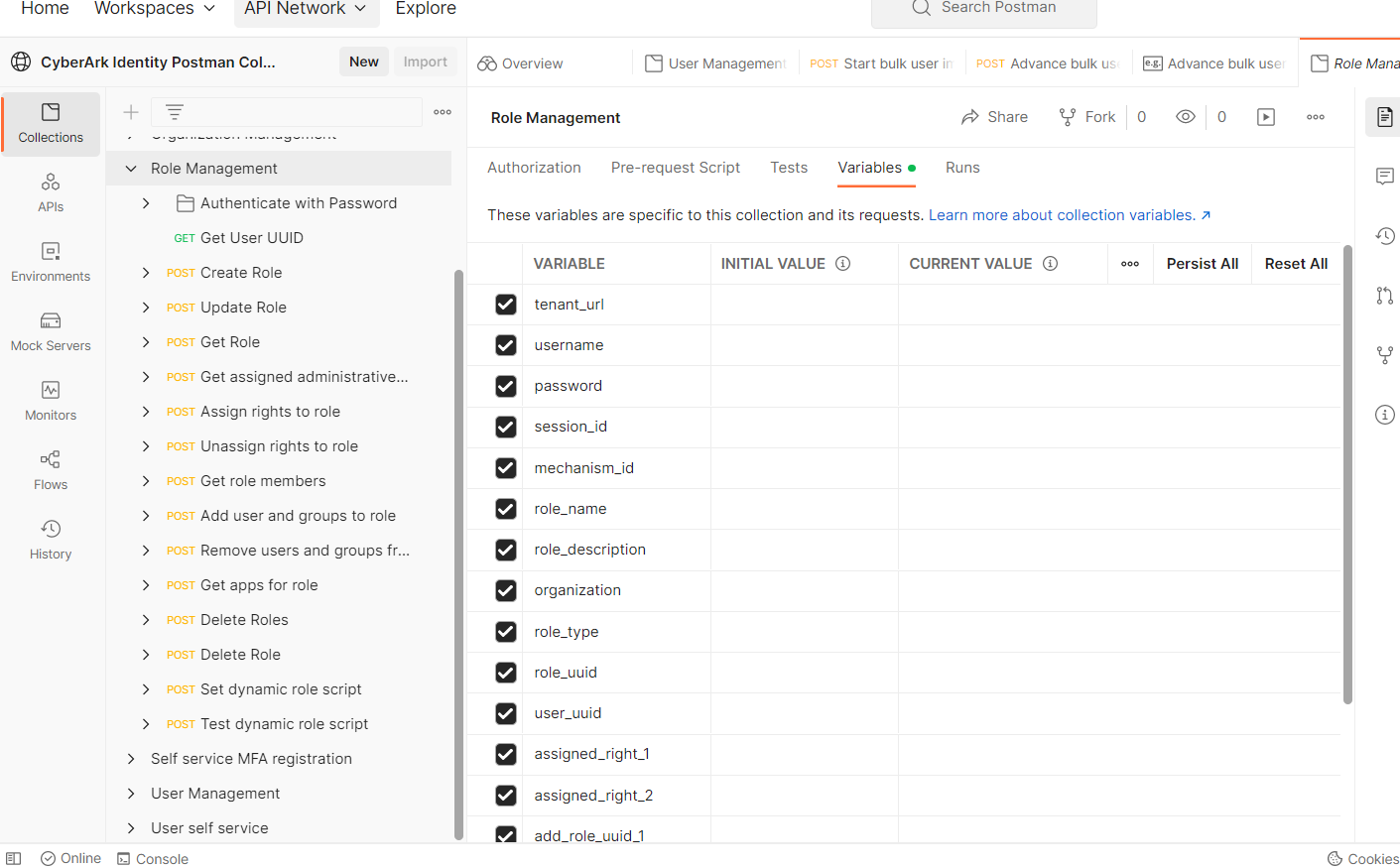The image size is (1400, 868).
Task: Open Cookies manager in status bar
Action: click(1363, 859)
